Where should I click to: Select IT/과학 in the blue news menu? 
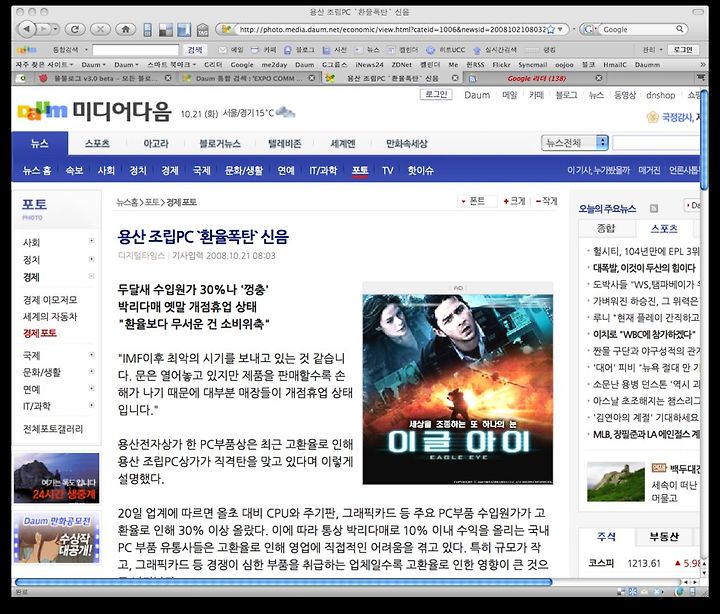[x=323, y=170]
